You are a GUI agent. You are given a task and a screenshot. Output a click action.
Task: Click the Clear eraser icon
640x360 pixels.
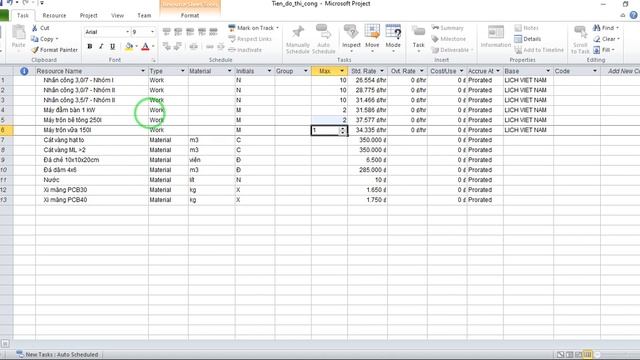(x=597, y=39)
